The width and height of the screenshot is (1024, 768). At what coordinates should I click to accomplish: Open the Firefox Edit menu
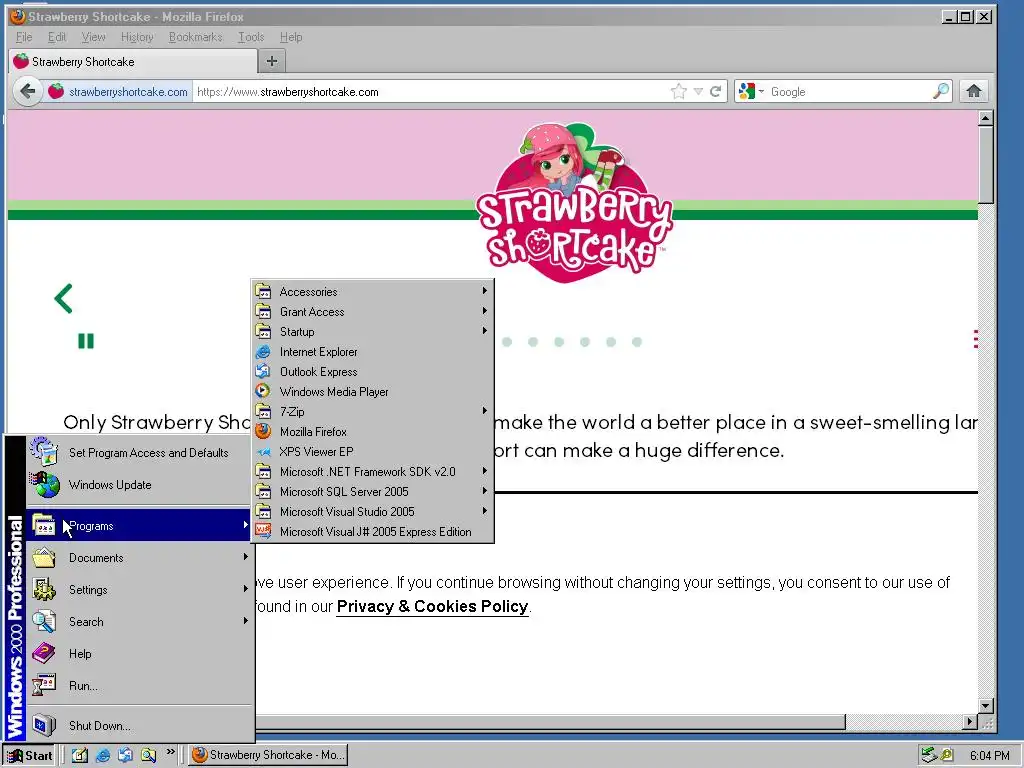(x=57, y=37)
